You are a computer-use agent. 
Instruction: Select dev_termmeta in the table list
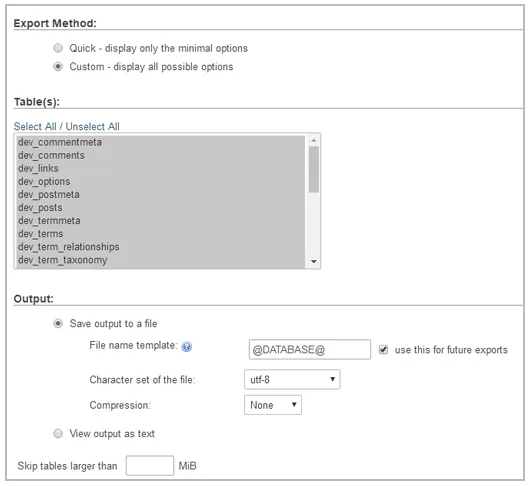(161, 221)
